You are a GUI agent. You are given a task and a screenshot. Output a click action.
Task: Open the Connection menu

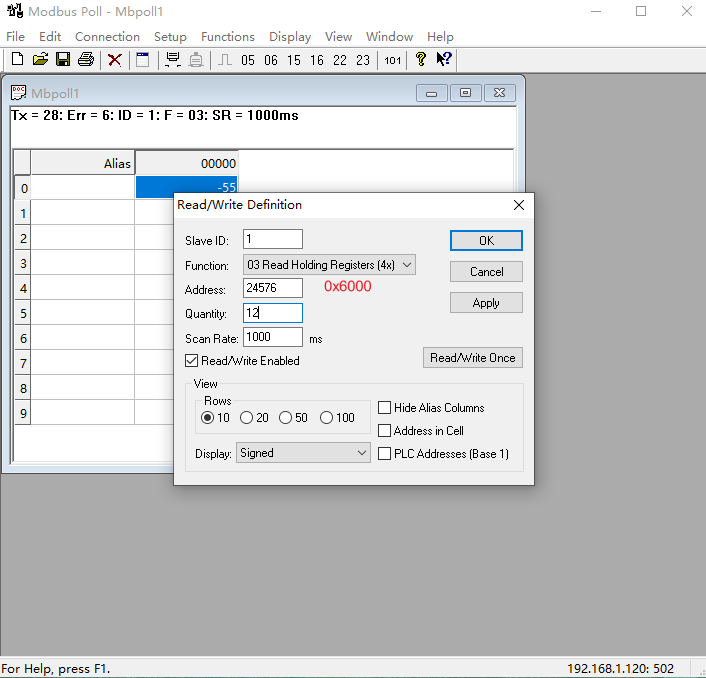(x=107, y=36)
